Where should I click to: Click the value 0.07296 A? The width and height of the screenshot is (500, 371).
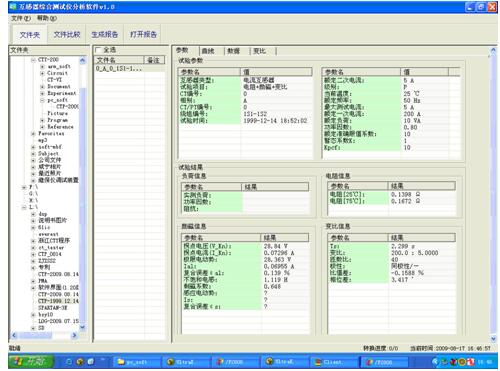(x=279, y=253)
